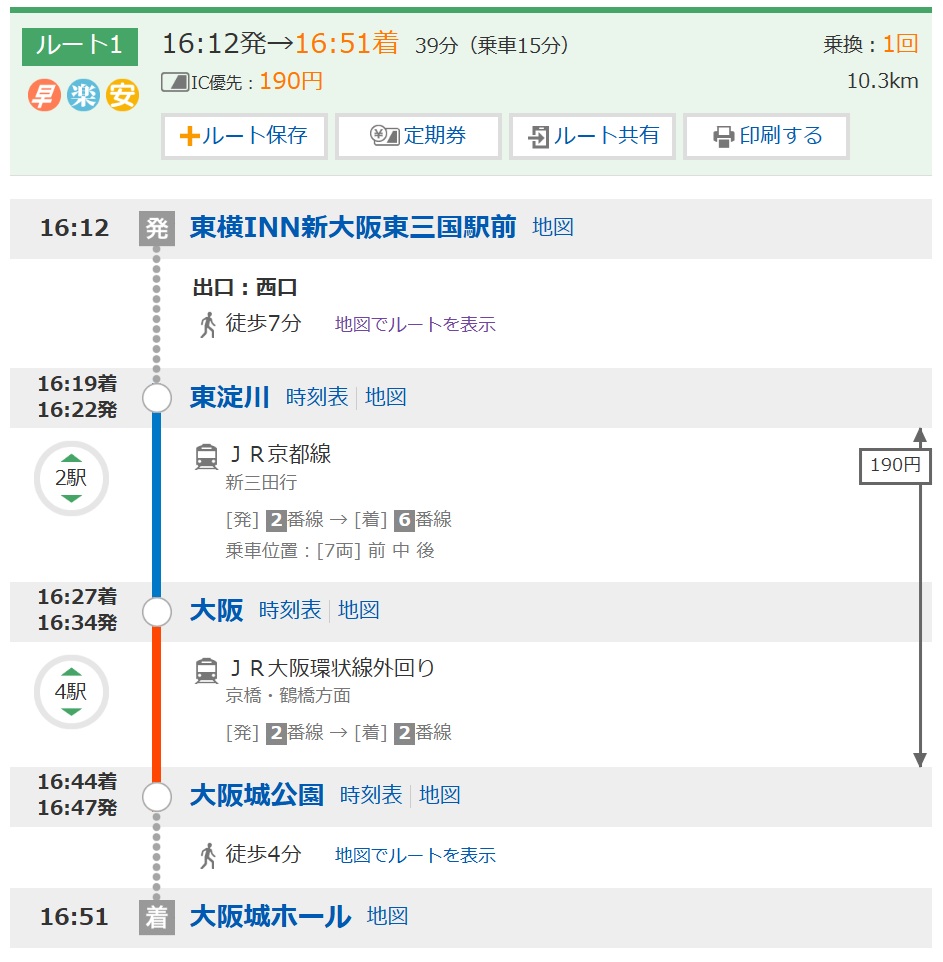Open 地図 next to 大阪城ホール
This screenshot has width=943, height=962.
pyautogui.click(x=387, y=917)
